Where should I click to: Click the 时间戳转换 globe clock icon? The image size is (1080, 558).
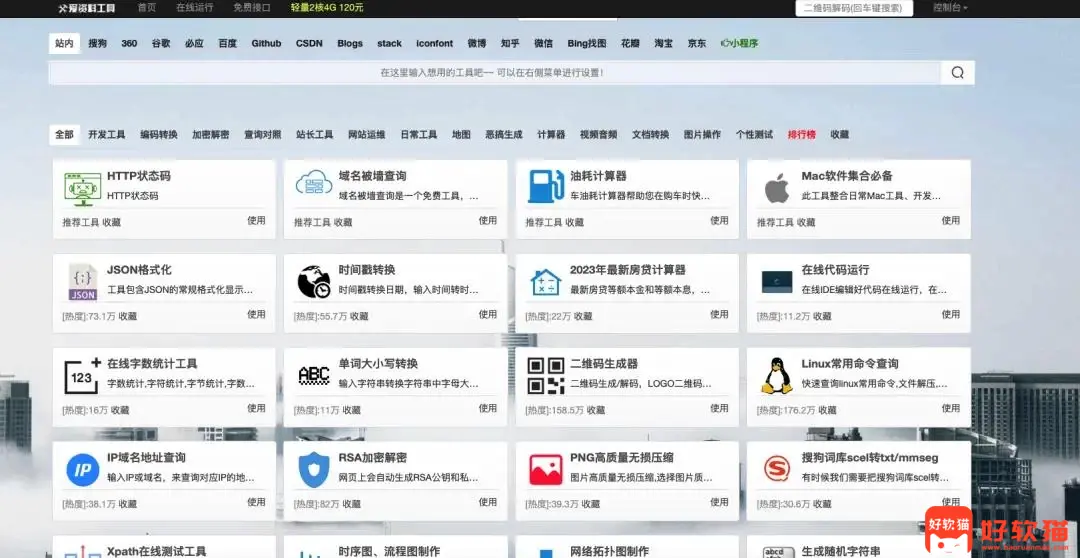click(x=314, y=282)
